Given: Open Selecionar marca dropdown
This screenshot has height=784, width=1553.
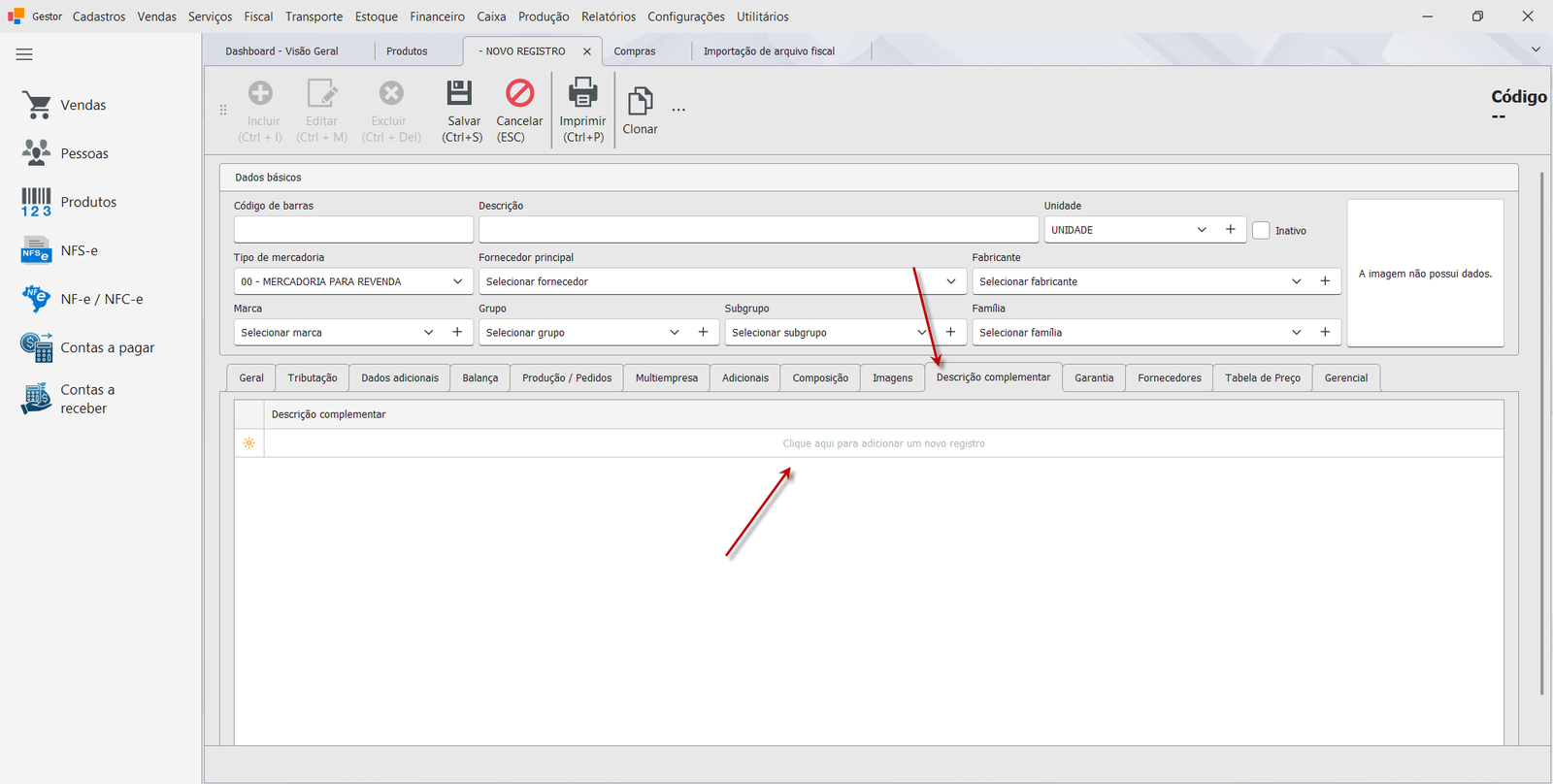Looking at the screenshot, I should click(429, 332).
